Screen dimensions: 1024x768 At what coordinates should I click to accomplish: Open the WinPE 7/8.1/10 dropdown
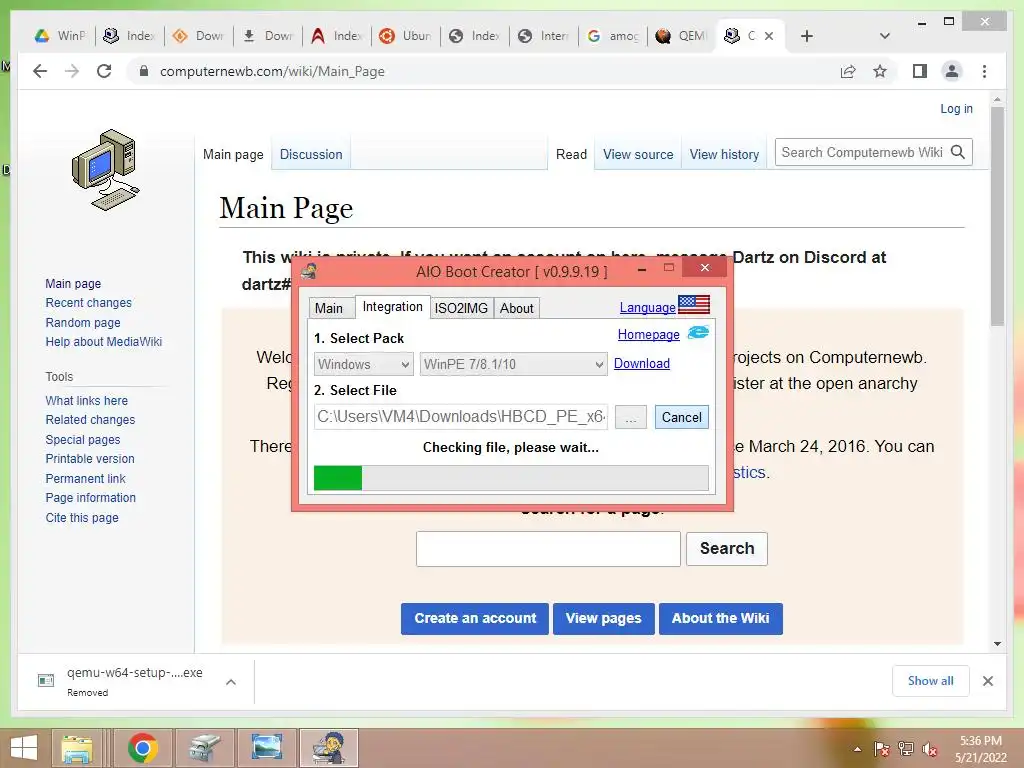[x=513, y=364]
